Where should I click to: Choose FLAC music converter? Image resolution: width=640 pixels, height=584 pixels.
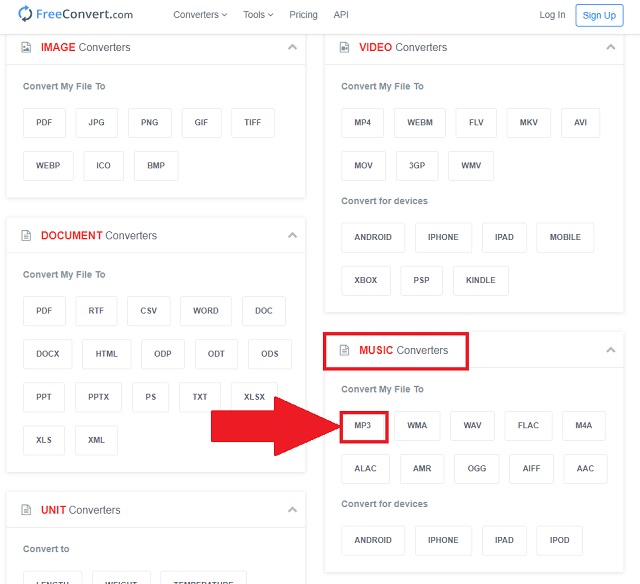point(528,426)
